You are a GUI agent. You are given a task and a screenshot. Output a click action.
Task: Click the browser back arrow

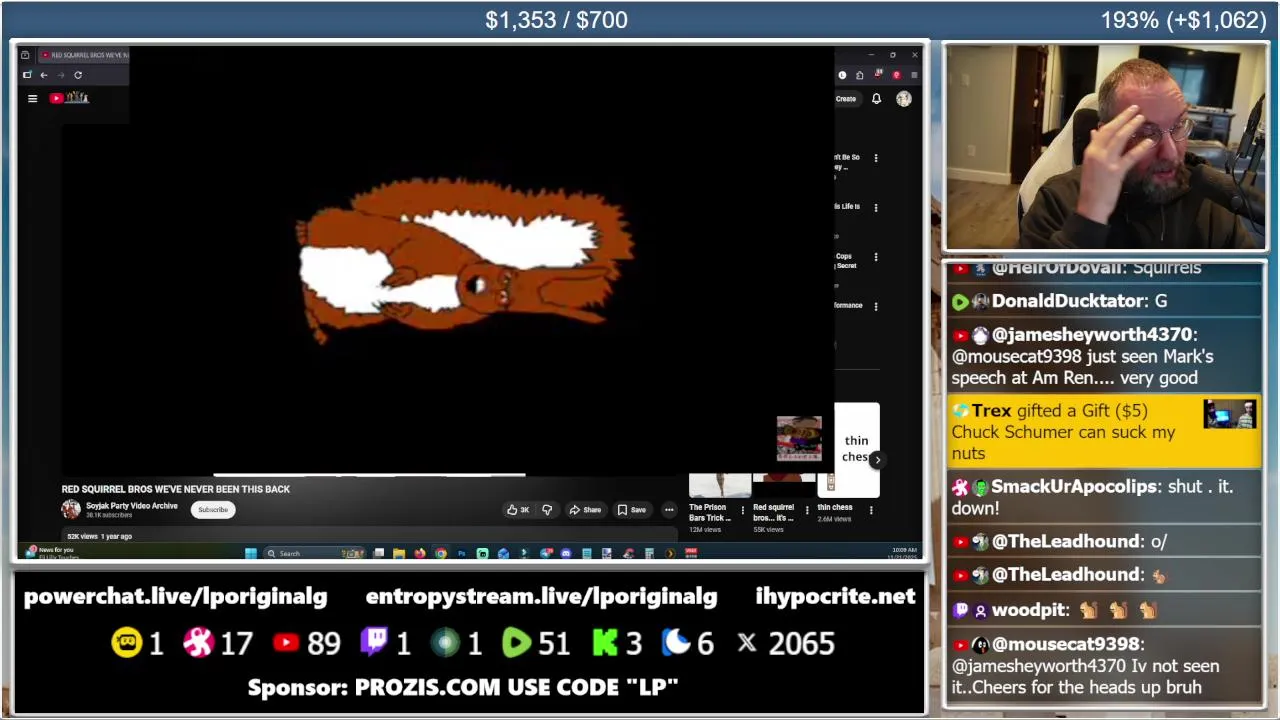click(44, 75)
